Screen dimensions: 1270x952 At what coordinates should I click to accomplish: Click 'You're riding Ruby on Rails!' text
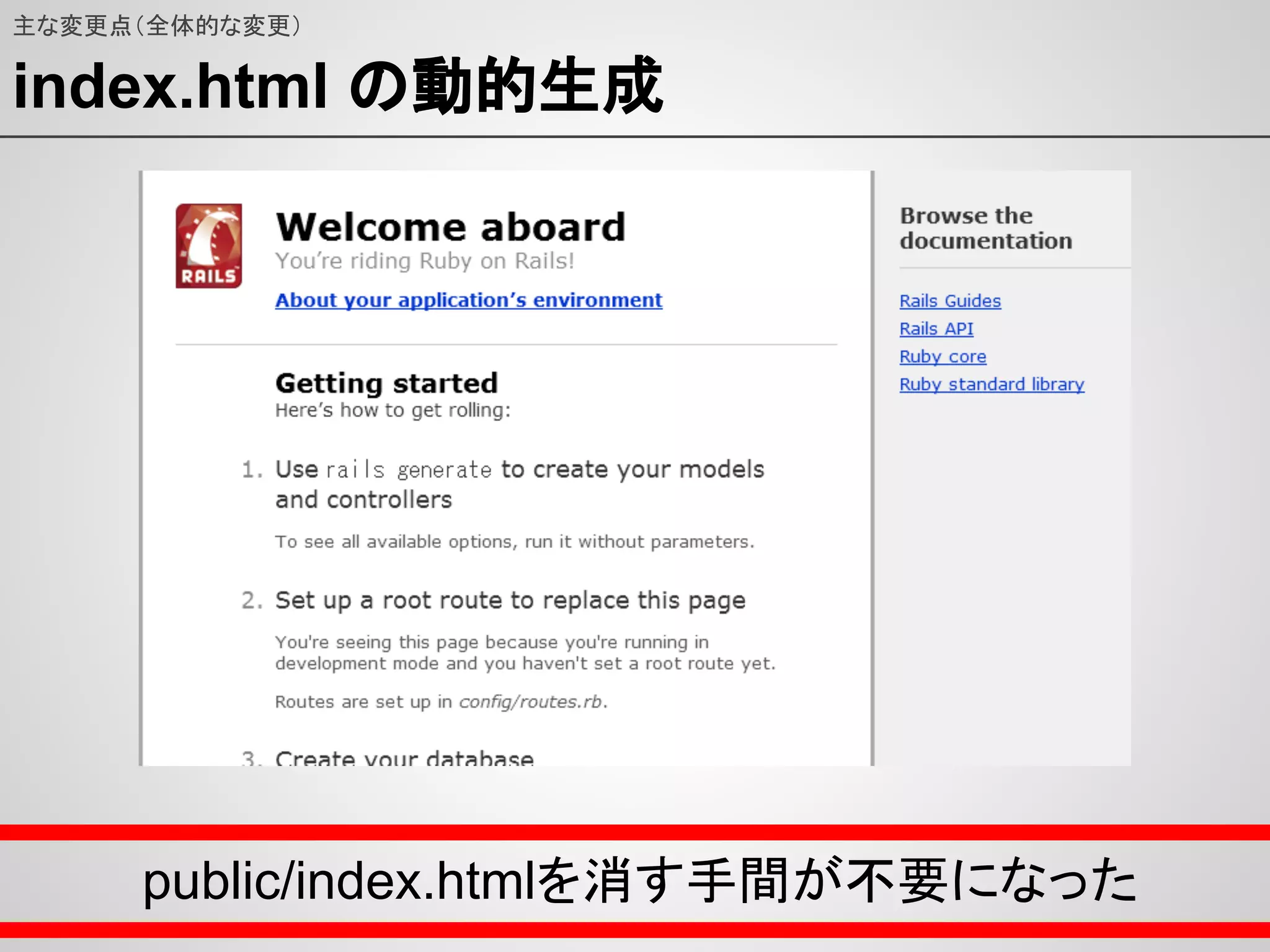tap(425, 261)
